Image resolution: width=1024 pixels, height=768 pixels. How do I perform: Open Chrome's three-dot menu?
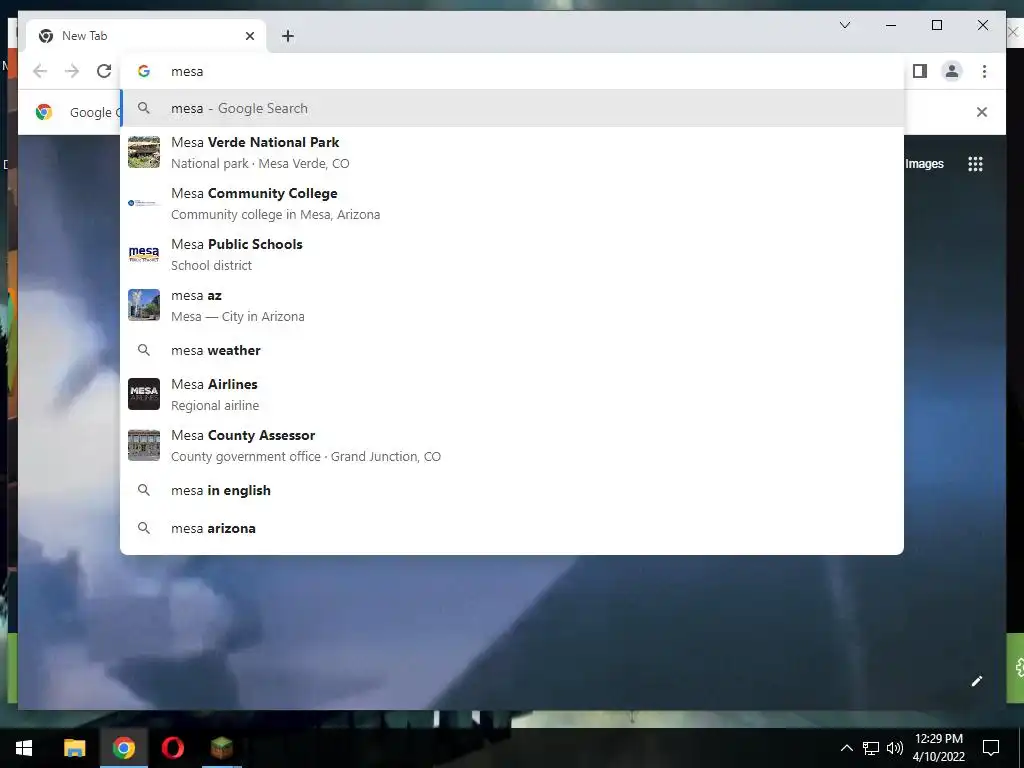984,71
